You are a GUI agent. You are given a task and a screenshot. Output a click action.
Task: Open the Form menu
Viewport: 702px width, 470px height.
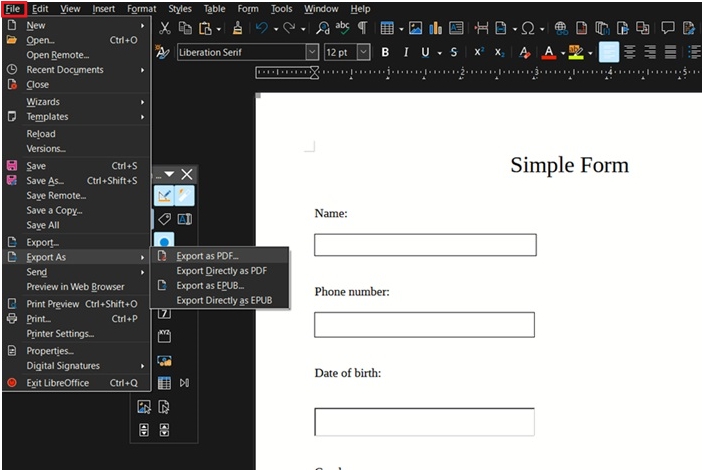(x=248, y=9)
